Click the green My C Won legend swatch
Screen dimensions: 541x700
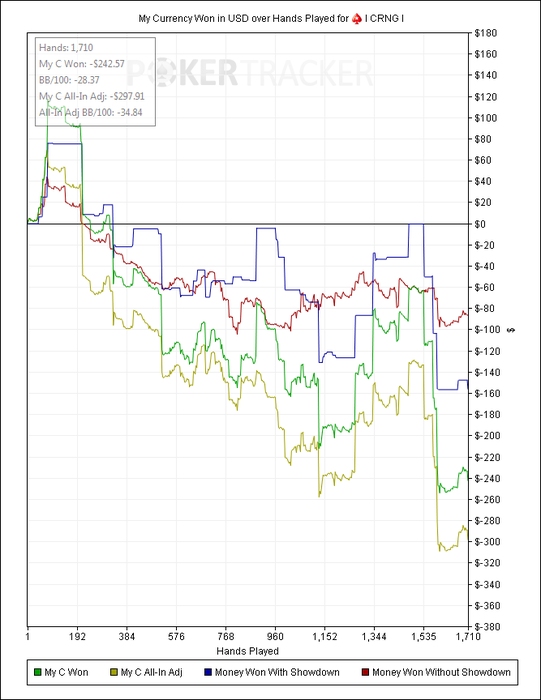(x=37, y=672)
